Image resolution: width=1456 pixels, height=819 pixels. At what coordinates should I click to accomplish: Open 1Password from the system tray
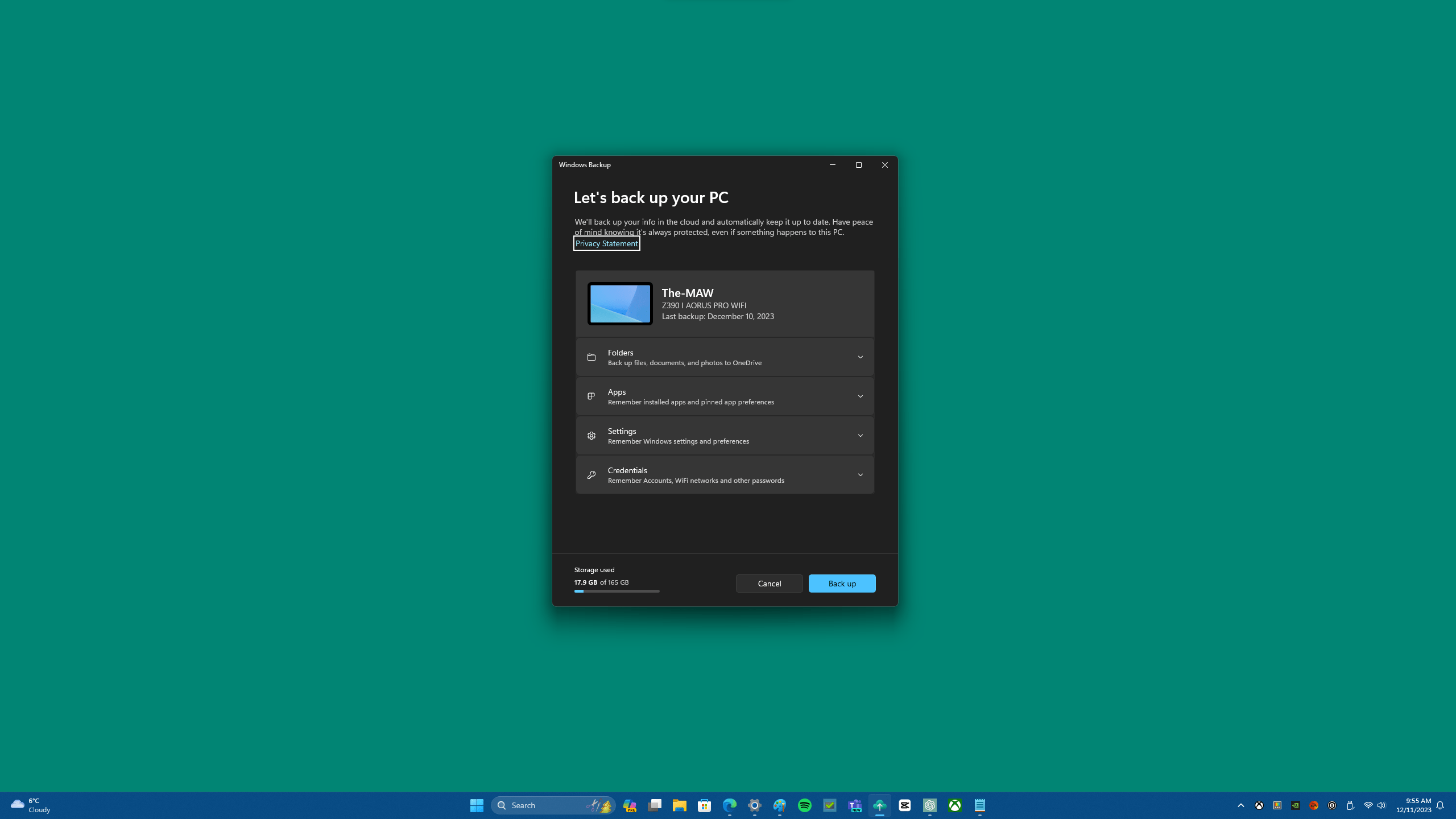[1331, 805]
